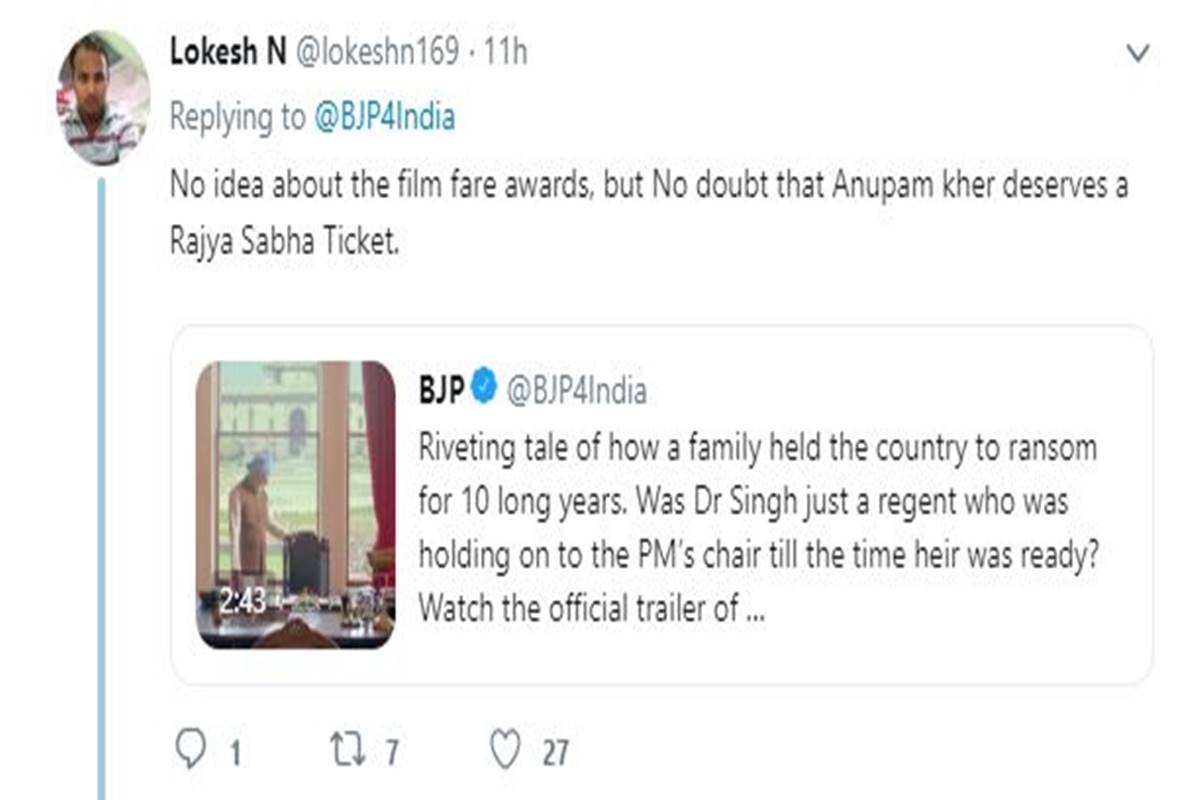Click the like count showing 27

[x=555, y=752]
